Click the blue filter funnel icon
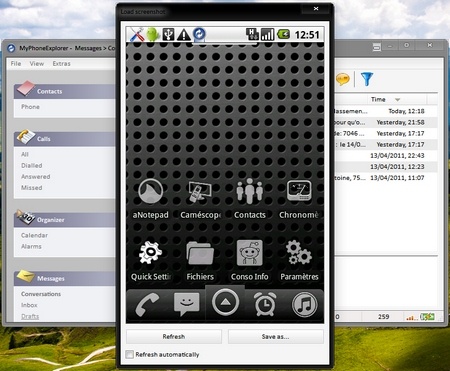 [x=367, y=79]
